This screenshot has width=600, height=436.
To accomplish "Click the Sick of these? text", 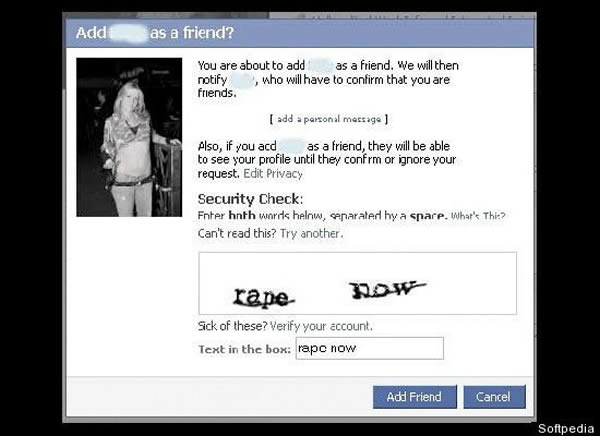I will [x=232, y=326].
